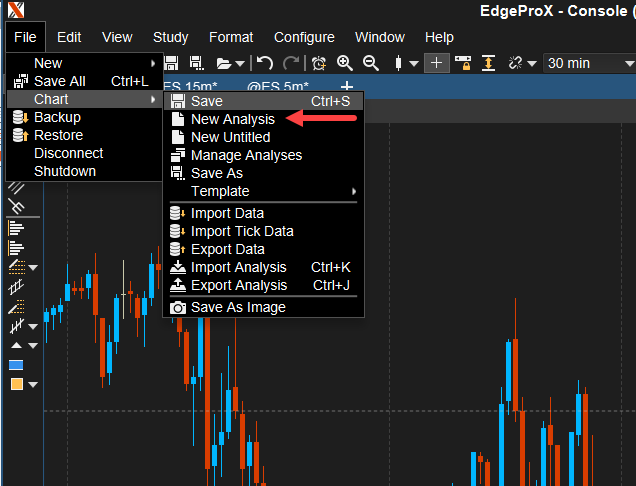
Task: Click the zoom out magnifier icon
Action: (370, 63)
